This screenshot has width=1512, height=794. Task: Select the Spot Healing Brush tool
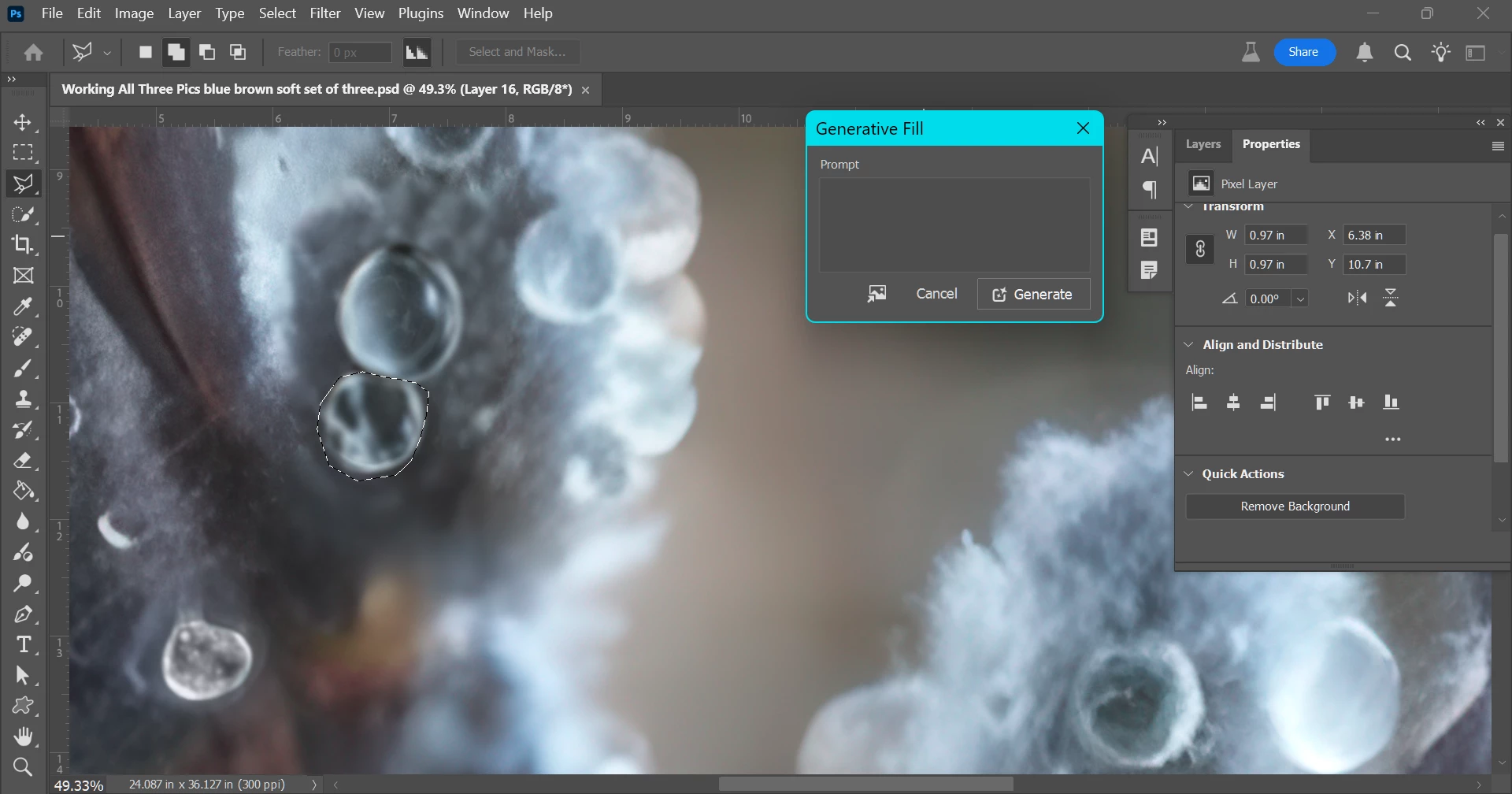pos(23,337)
